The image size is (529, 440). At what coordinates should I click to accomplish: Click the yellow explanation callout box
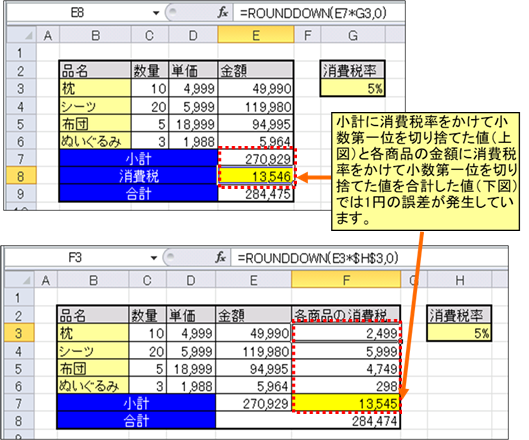[425, 171]
